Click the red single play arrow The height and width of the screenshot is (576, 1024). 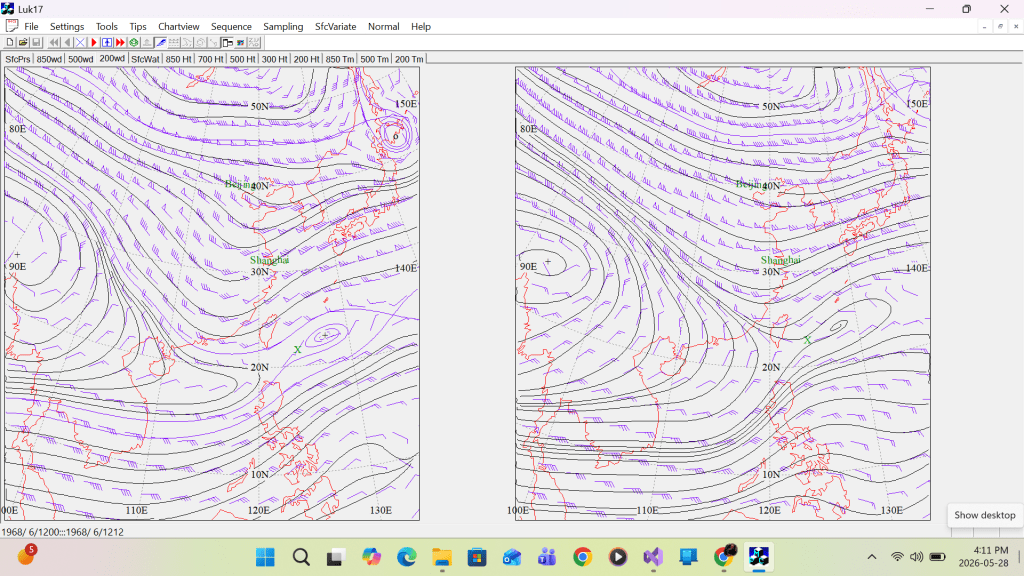point(94,42)
